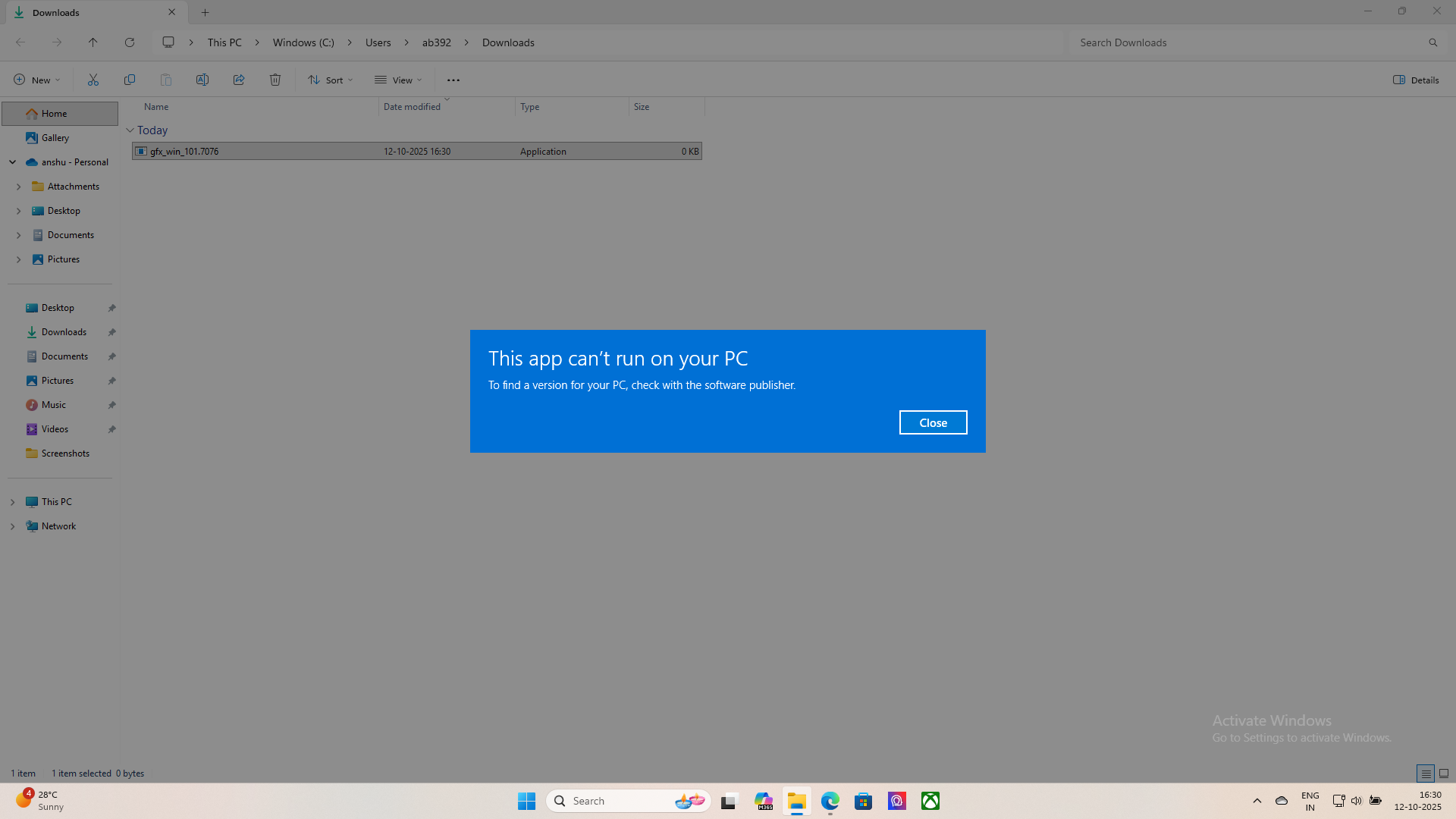Open the View dropdown menu
This screenshot has width=1456, height=819.
click(398, 80)
